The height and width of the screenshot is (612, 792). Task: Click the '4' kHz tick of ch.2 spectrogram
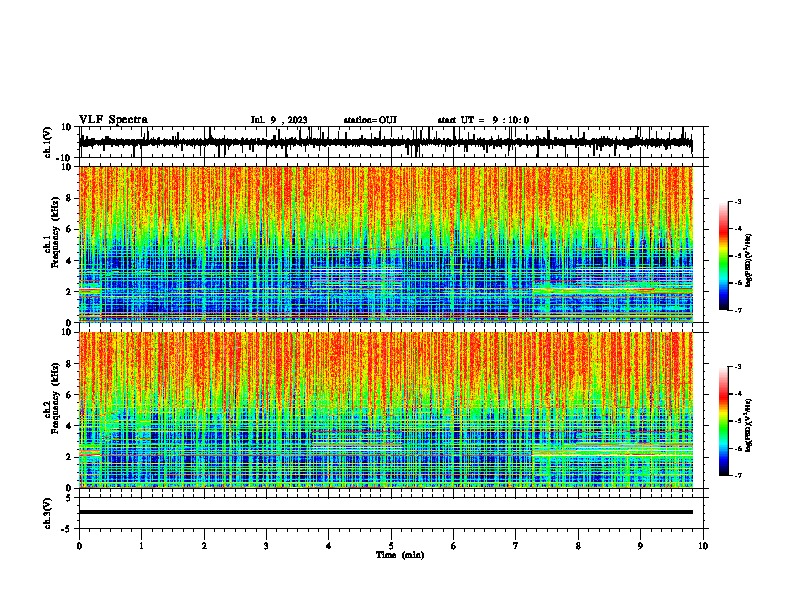(69, 426)
